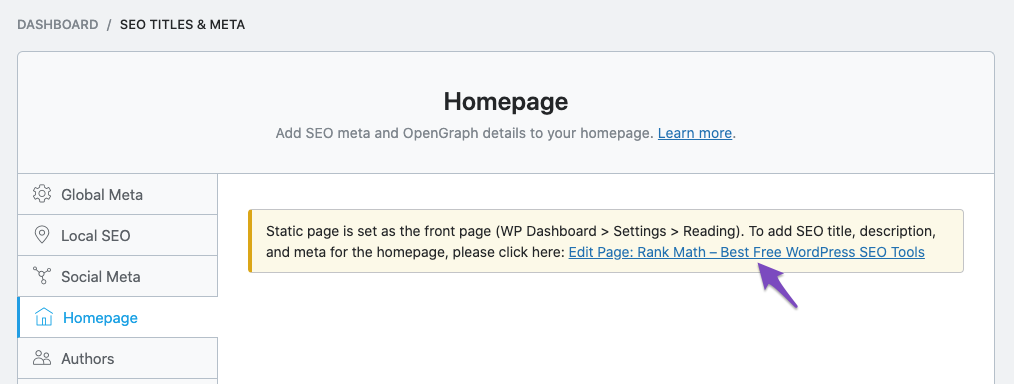The width and height of the screenshot is (1014, 384).
Task: Click the Social Meta share nodes icon
Action: tap(42, 276)
